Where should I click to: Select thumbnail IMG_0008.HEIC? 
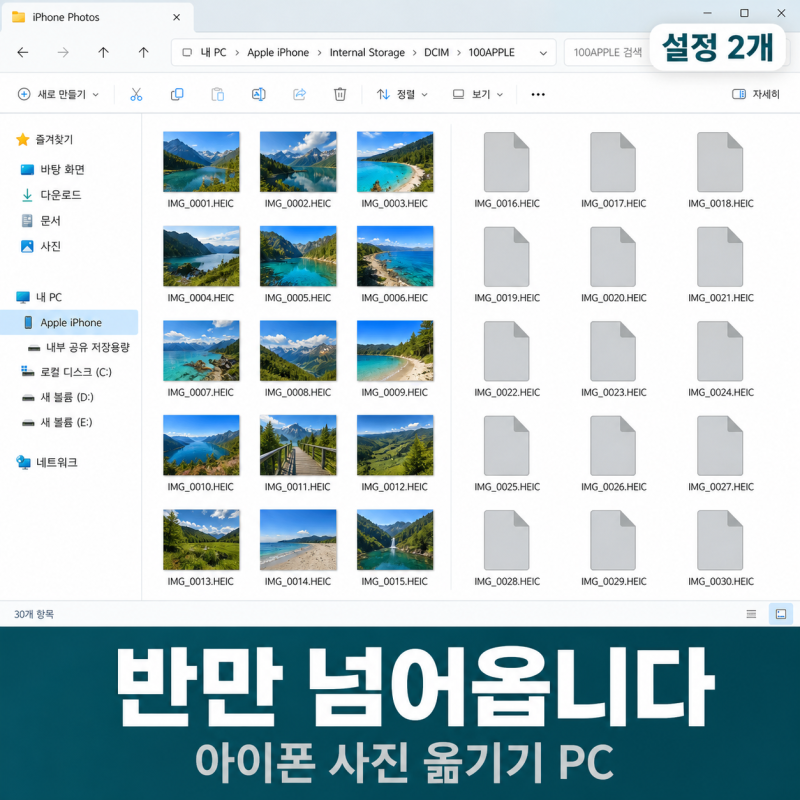(x=298, y=351)
